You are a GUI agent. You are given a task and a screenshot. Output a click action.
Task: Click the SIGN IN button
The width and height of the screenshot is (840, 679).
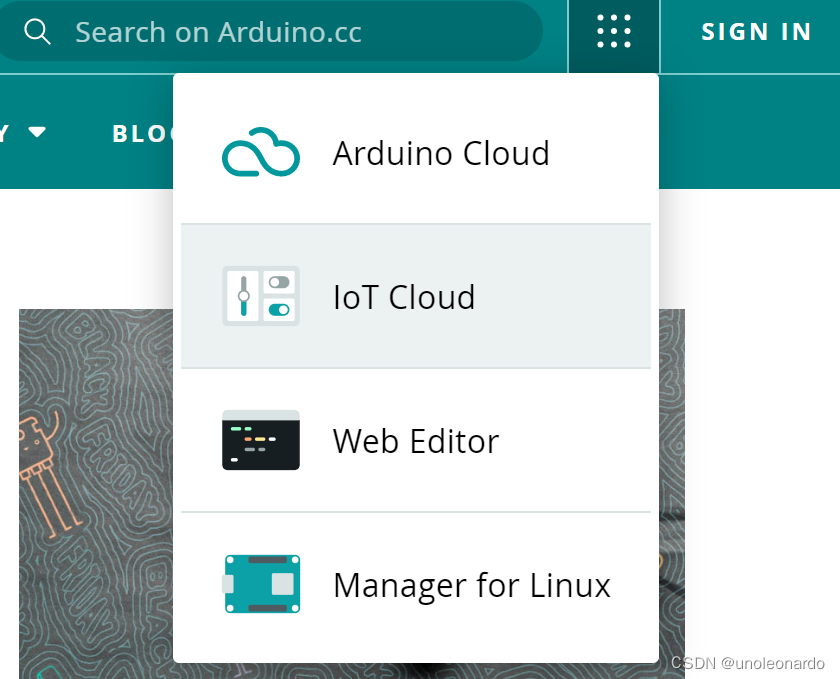pyautogui.click(x=756, y=32)
